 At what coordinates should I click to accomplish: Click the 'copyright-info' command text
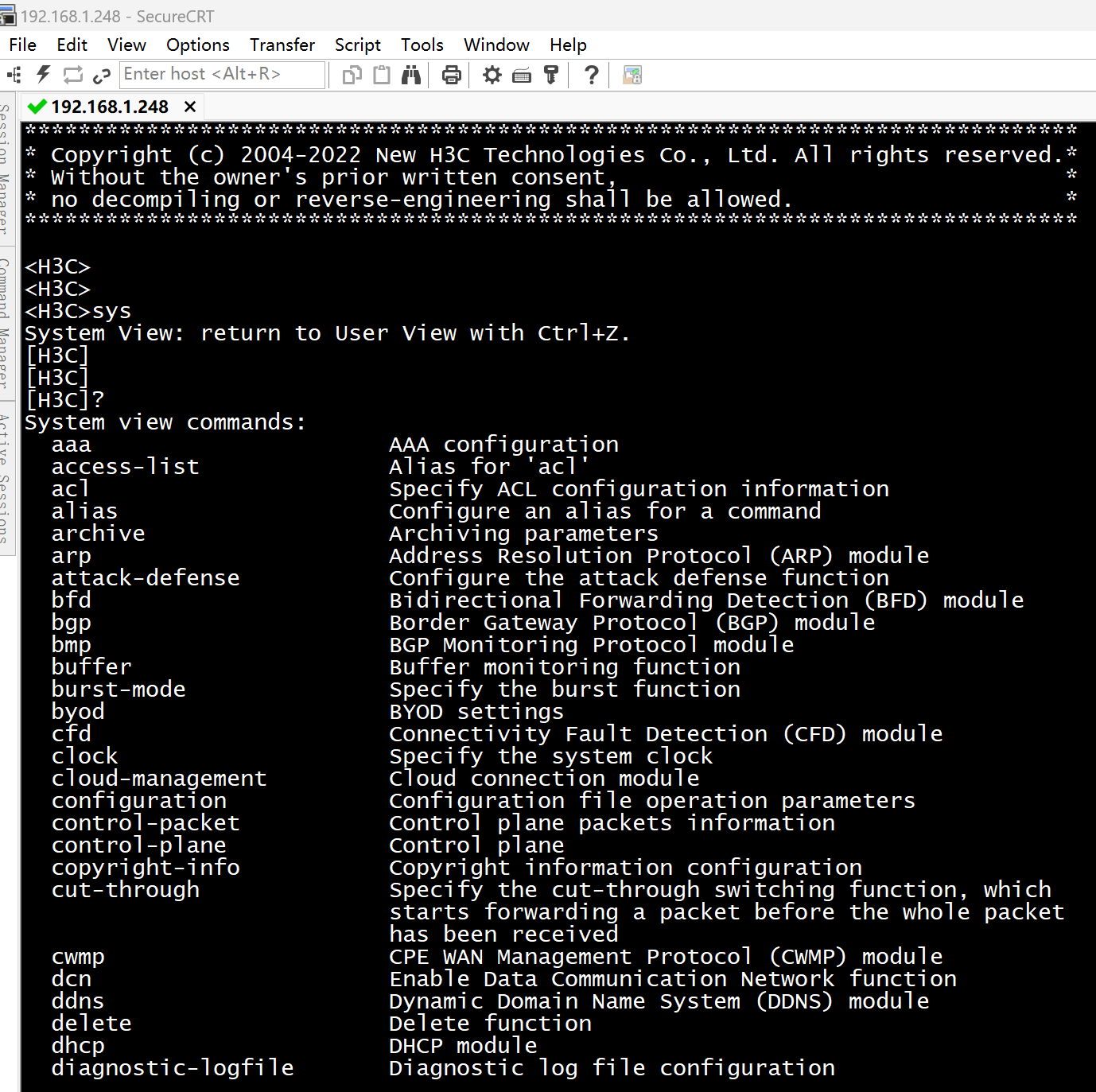pyautogui.click(x=146, y=867)
